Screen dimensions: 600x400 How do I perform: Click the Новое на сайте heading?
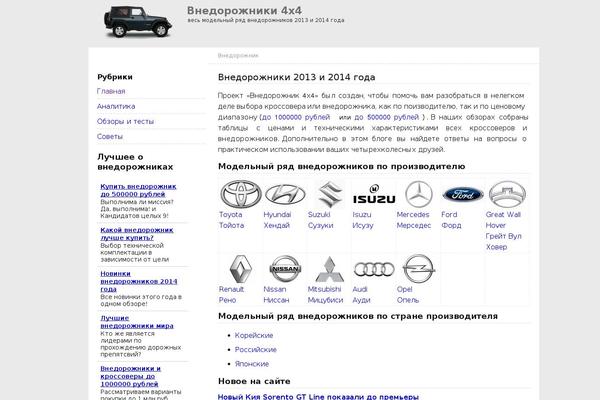[x=254, y=381]
